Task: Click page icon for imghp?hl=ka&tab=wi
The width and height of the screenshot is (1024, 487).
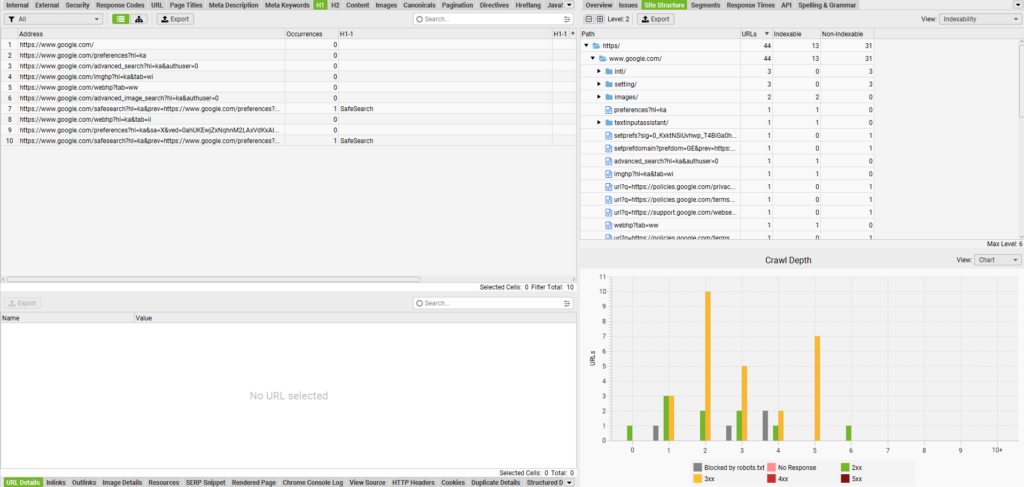Action: pos(609,174)
